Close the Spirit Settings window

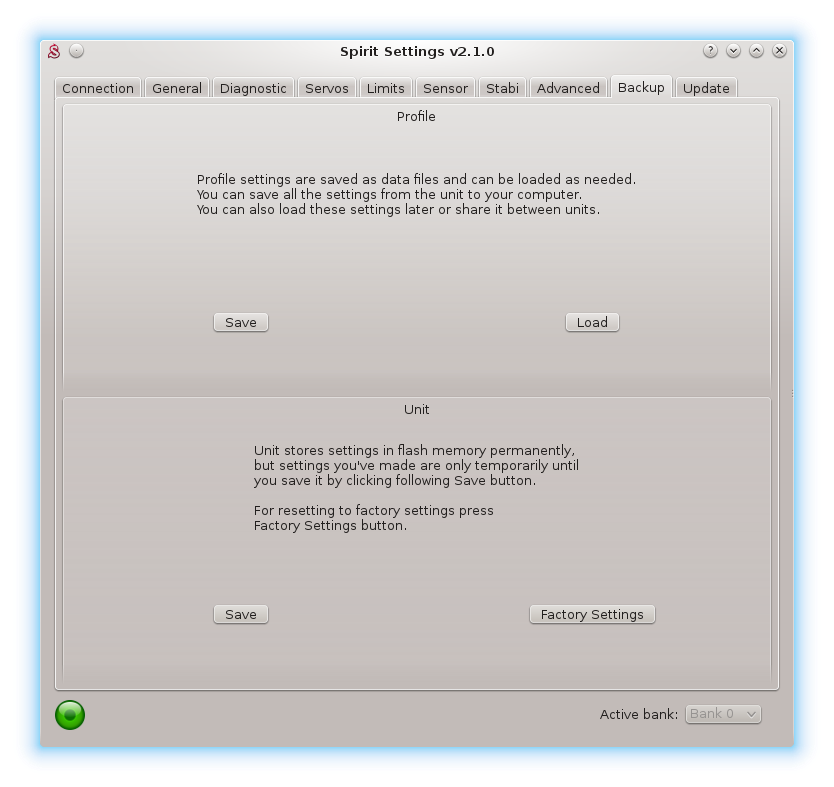click(779, 51)
